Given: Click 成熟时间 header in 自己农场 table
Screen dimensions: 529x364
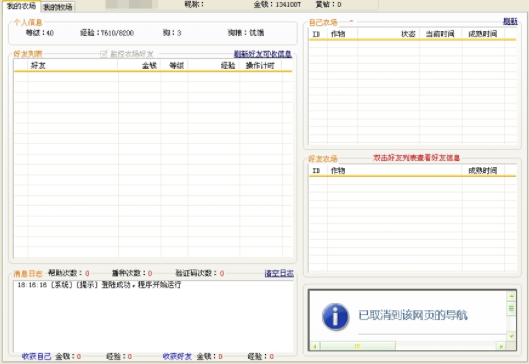Looking at the screenshot, I should pos(483,34).
